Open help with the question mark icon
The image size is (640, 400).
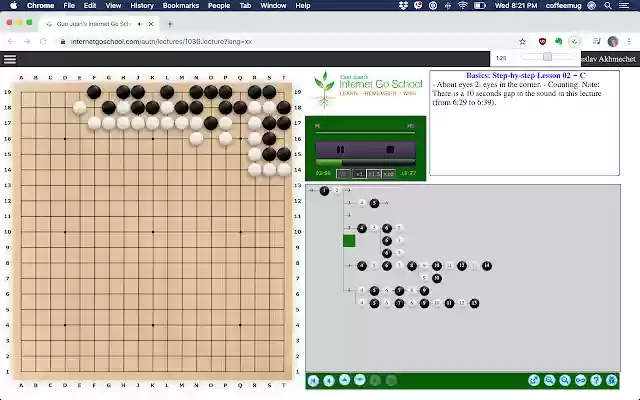tap(596, 380)
